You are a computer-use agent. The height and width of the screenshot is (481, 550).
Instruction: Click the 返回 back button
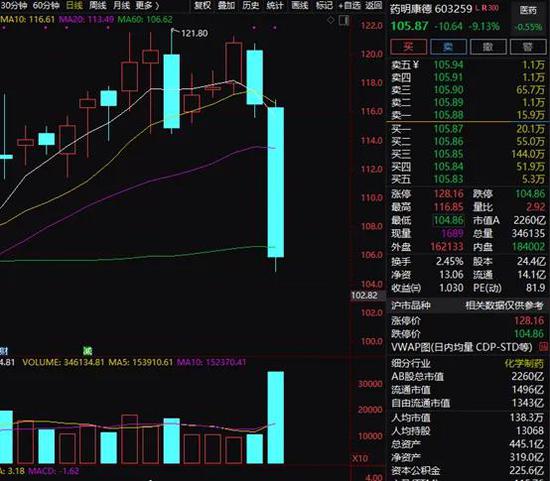point(373,6)
